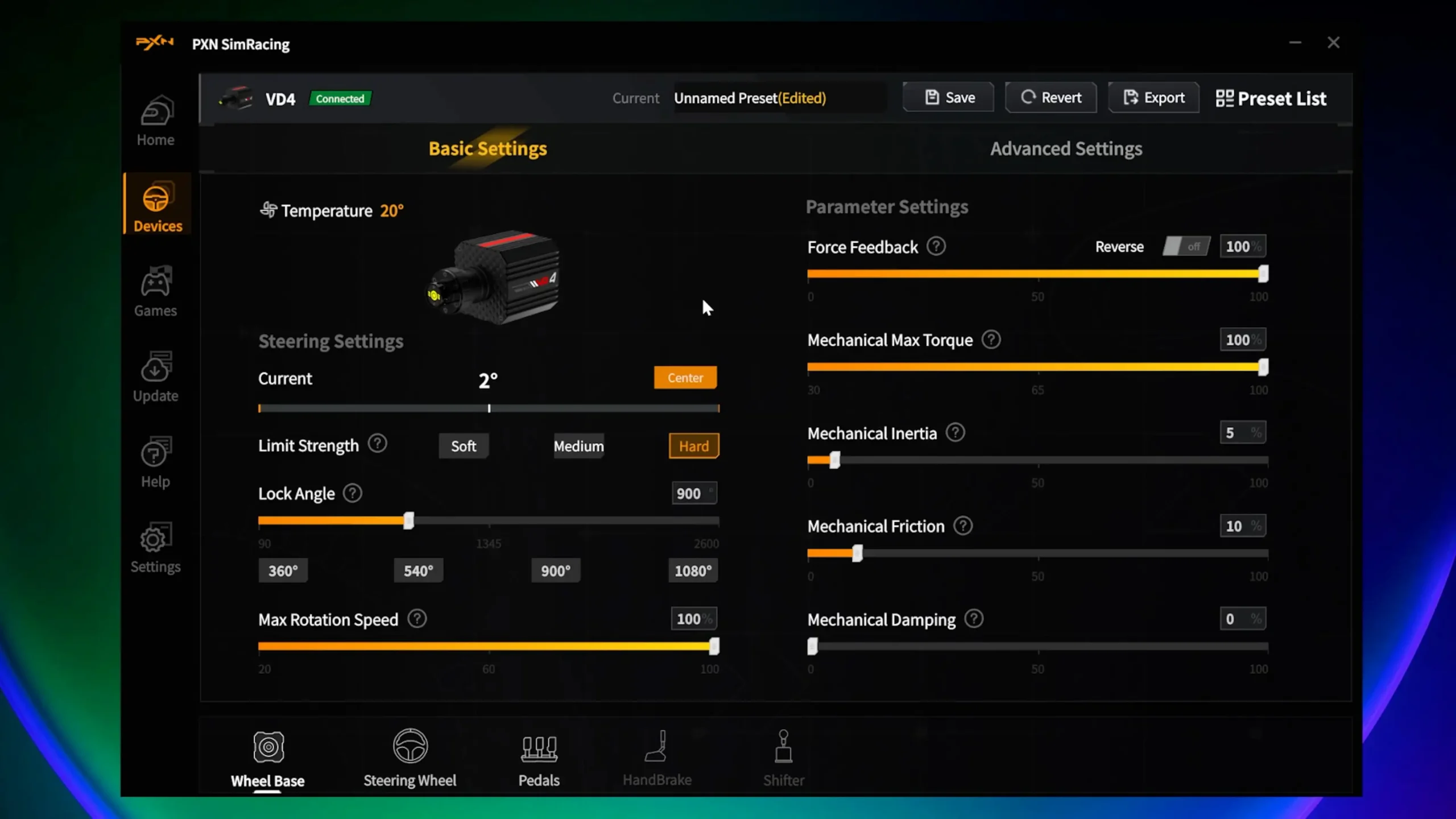Click the help icon next to Lock Angle

[352, 493]
